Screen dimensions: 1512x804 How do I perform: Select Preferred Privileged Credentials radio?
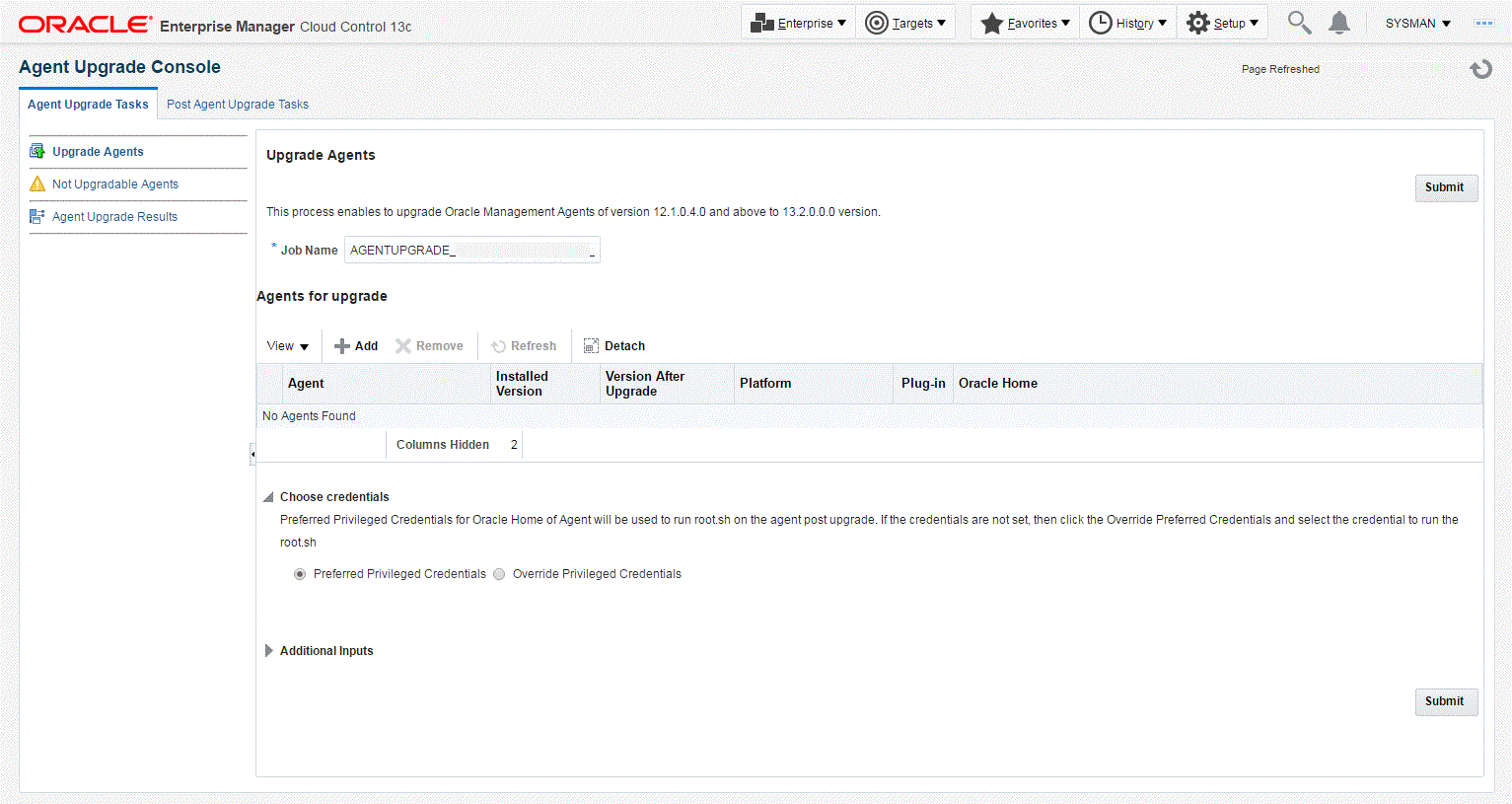(x=300, y=574)
